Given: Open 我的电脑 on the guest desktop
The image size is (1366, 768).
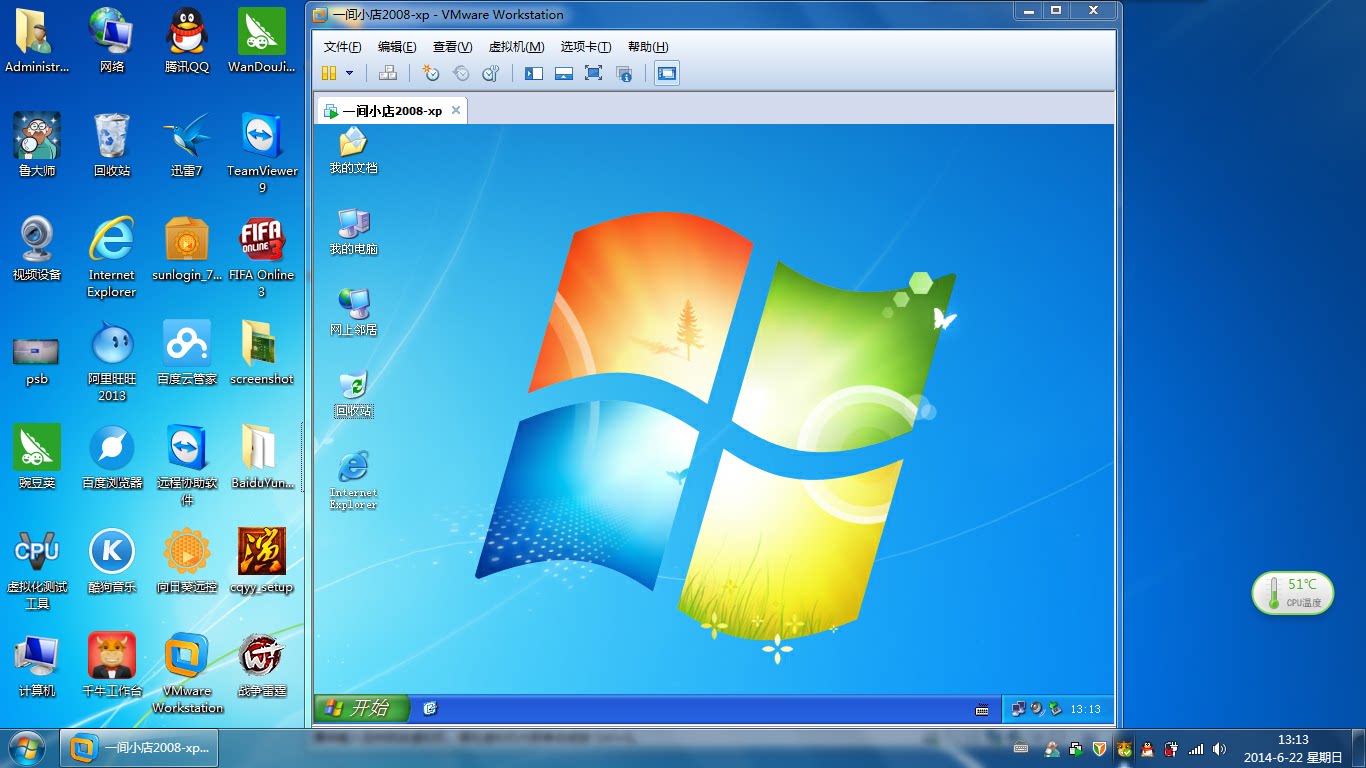Looking at the screenshot, I should click(x=352, y=230).
